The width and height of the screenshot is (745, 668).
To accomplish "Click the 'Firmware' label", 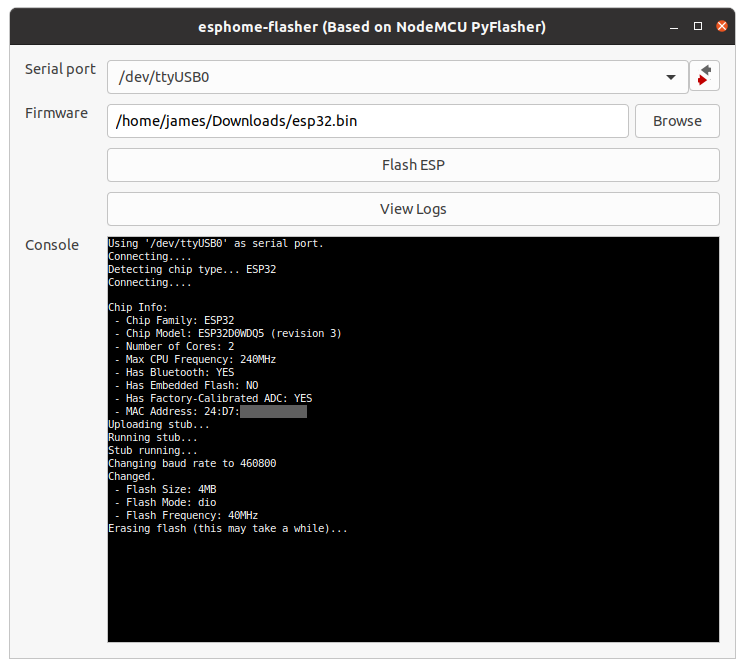I will 57,113.
